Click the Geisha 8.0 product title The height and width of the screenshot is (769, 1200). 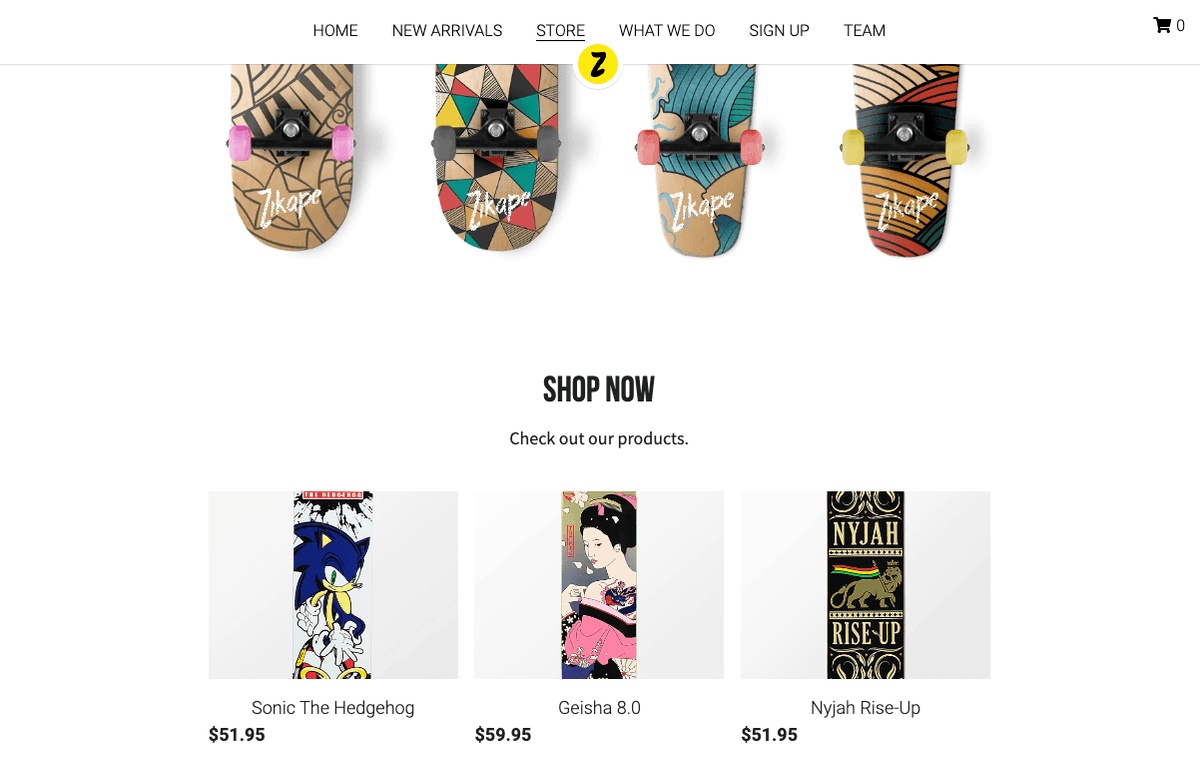coord(599,708)
